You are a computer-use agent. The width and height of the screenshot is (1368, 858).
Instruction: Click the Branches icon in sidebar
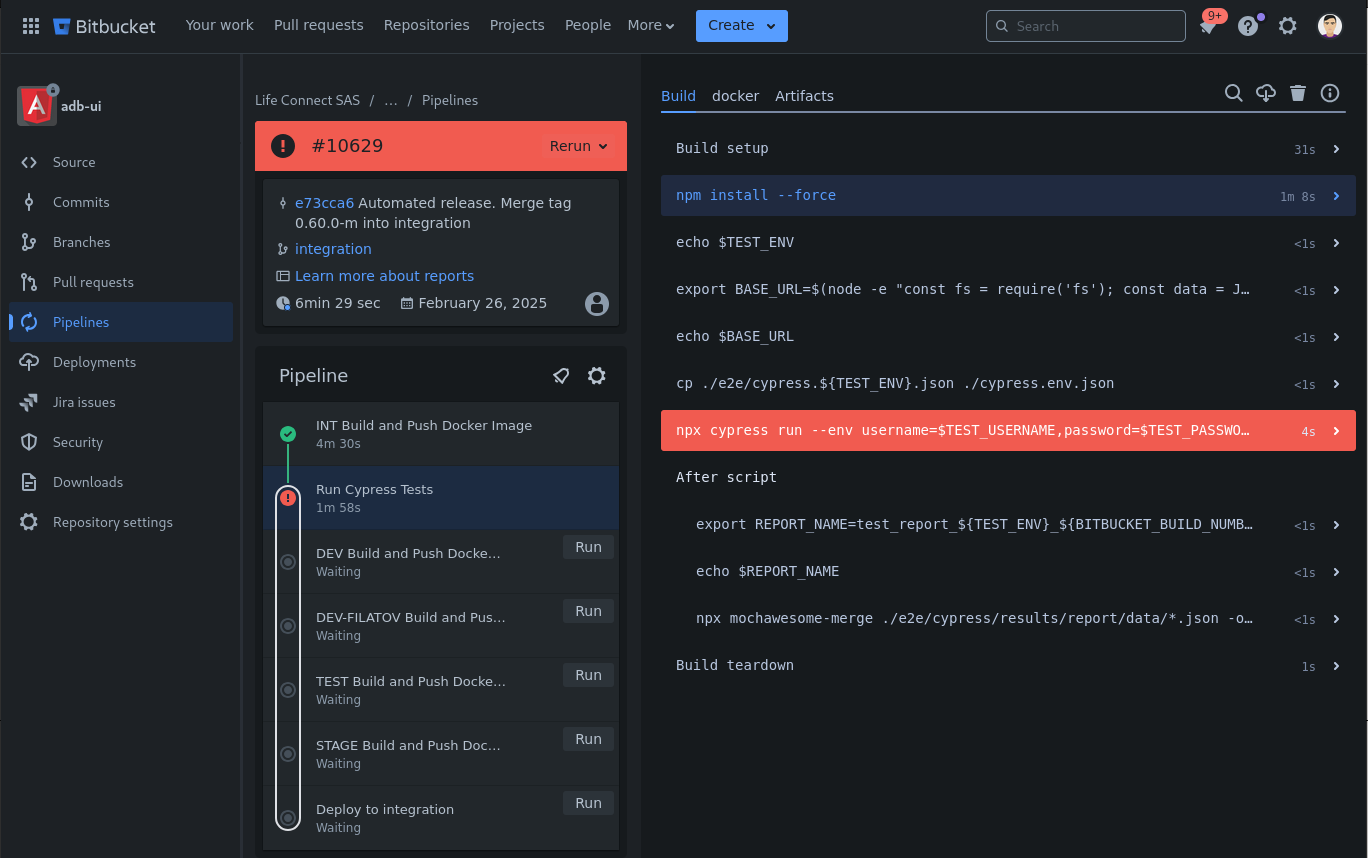point(29,242)
